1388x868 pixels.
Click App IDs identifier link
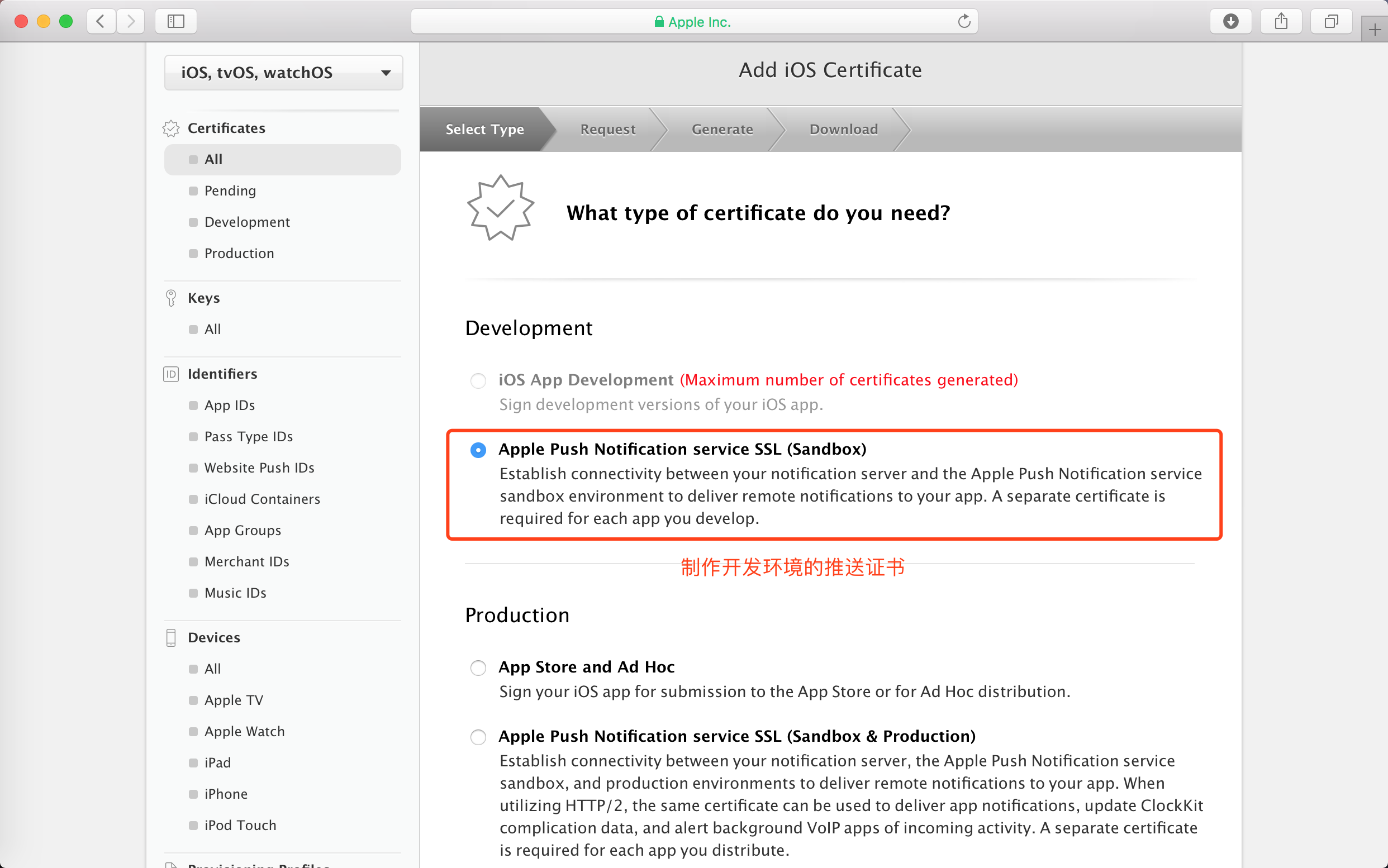pos(230,405)
